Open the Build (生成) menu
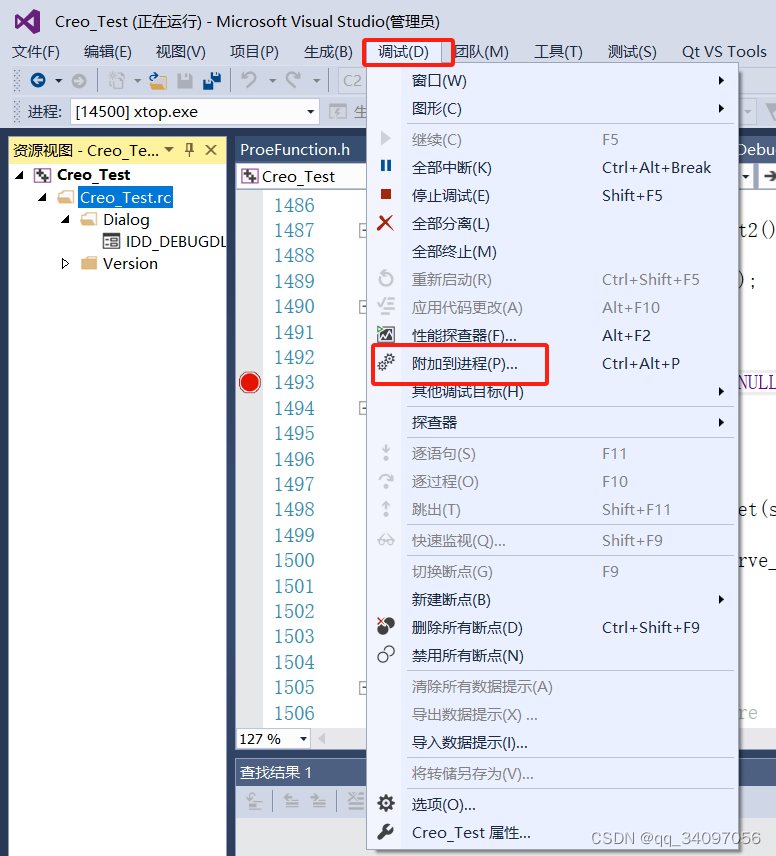The image size is (776, 856). (x=328, y=52)
